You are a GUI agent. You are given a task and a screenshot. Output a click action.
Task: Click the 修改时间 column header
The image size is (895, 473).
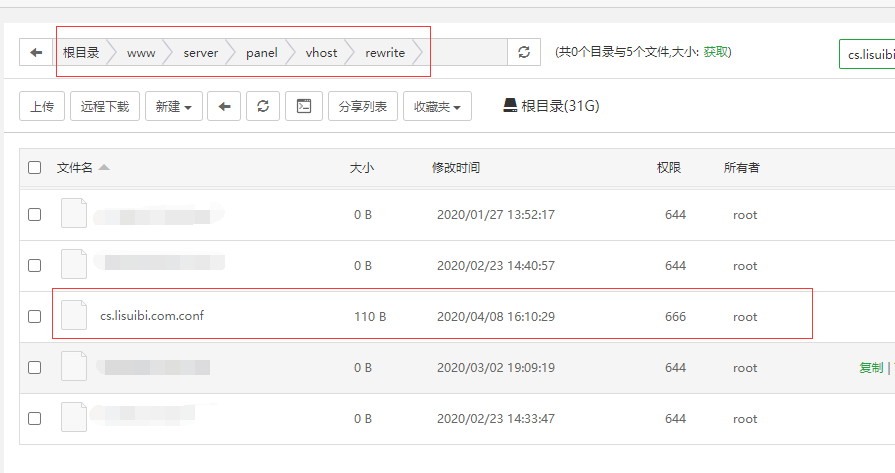click(x=455, y=168)
